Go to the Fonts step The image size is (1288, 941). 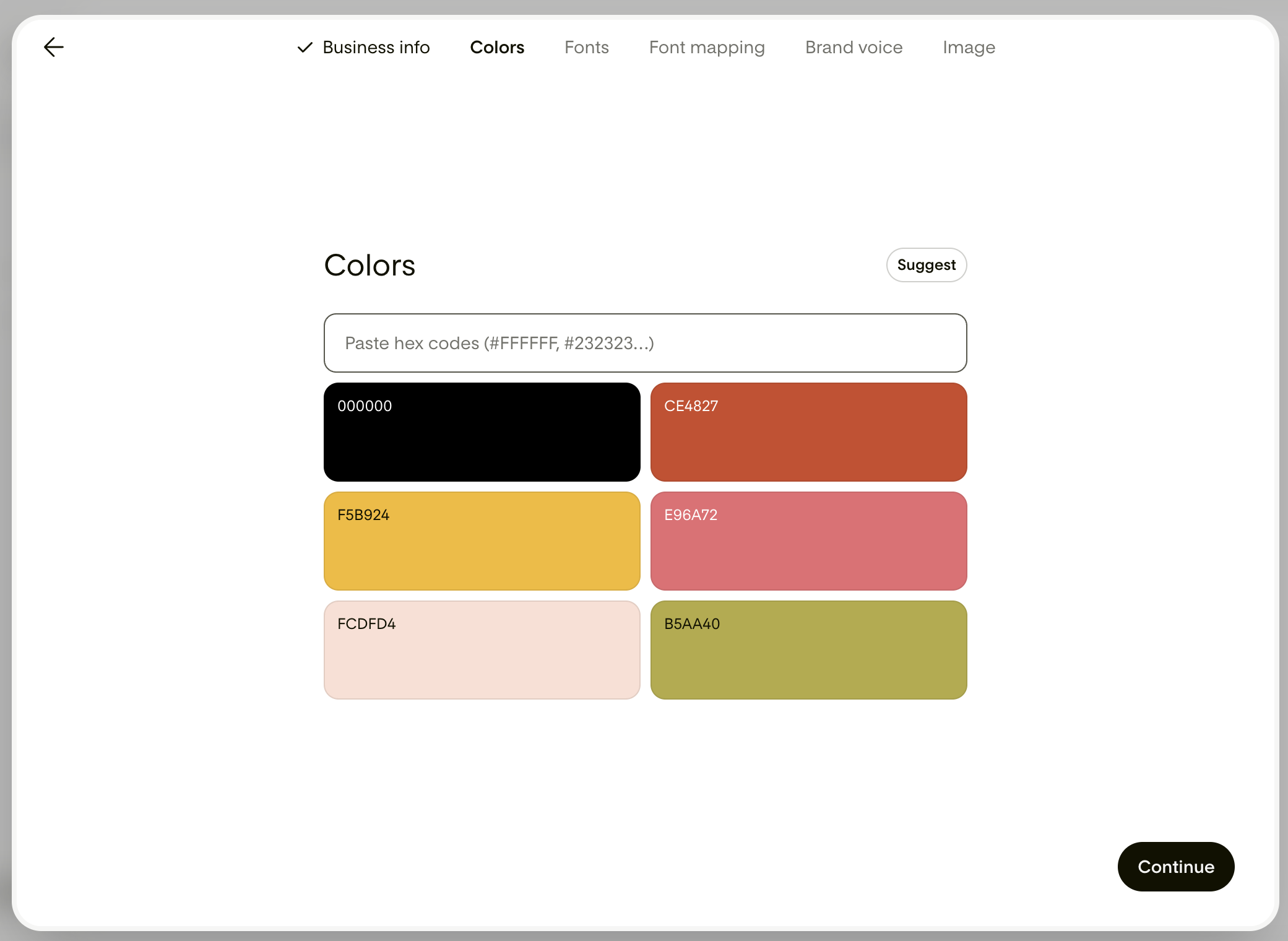(587, 47)
